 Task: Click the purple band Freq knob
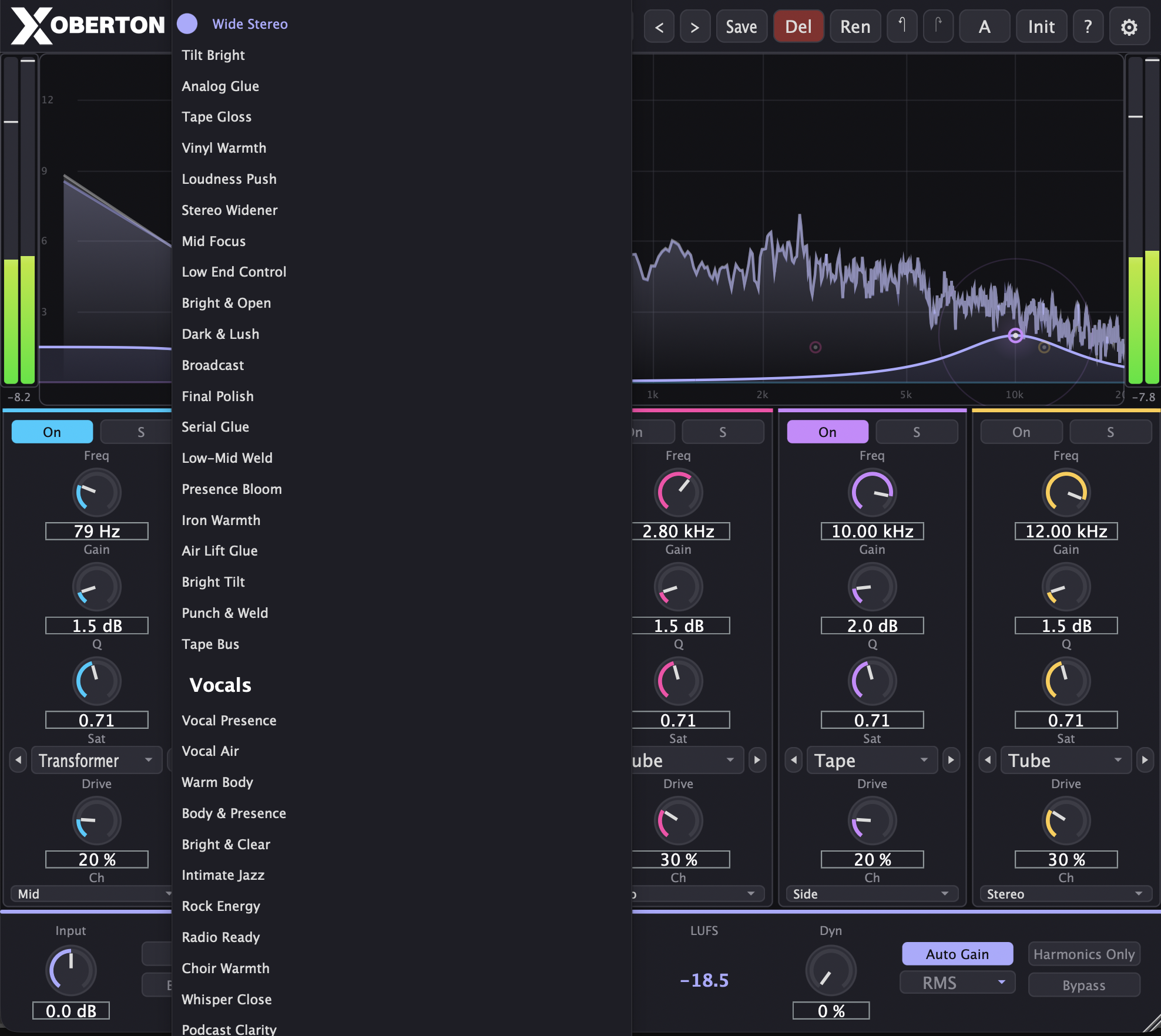point(873,492)
